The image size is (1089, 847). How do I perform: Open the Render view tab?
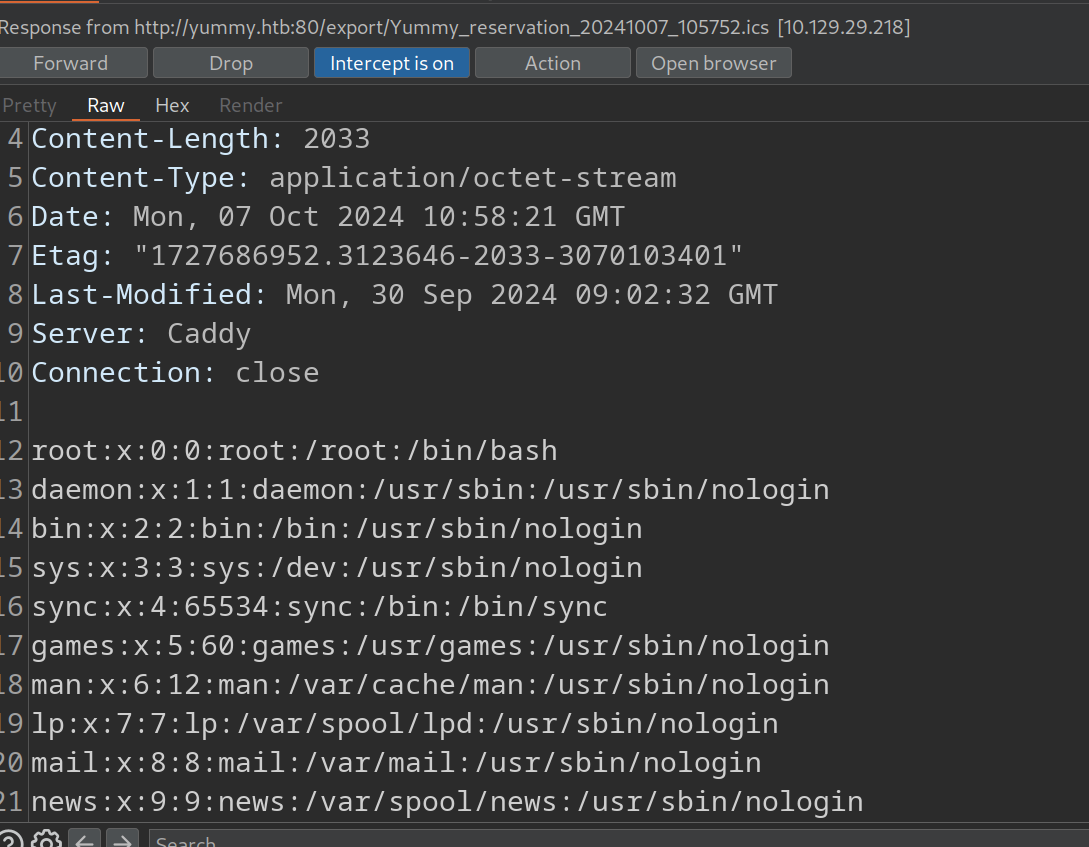[251, 106]
